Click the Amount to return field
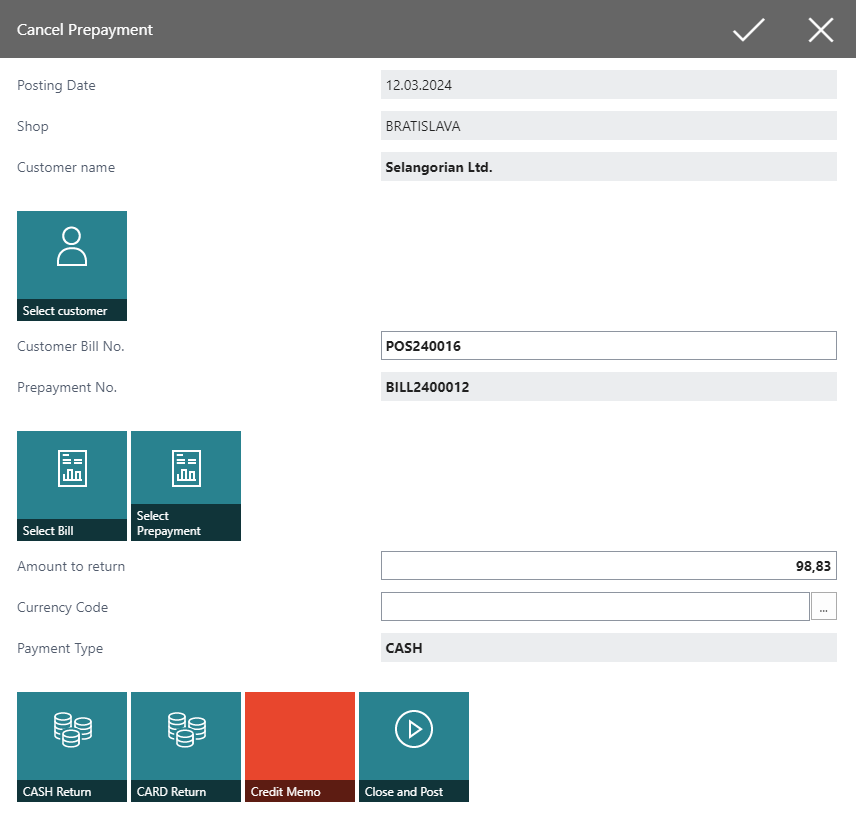 (x=609, y=565)
